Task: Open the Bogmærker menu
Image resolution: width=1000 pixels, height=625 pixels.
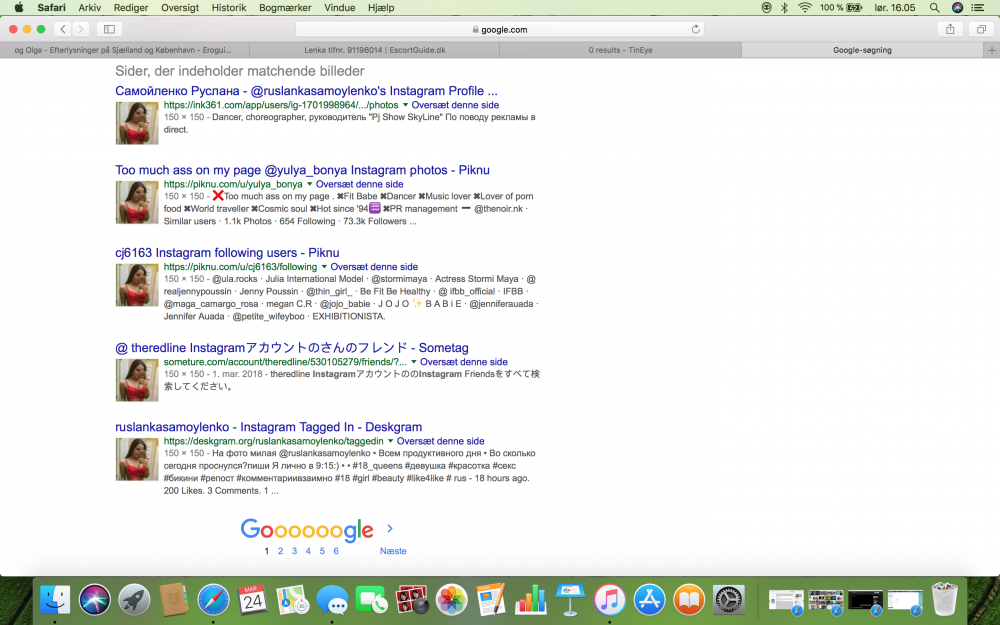Action: 285,8
